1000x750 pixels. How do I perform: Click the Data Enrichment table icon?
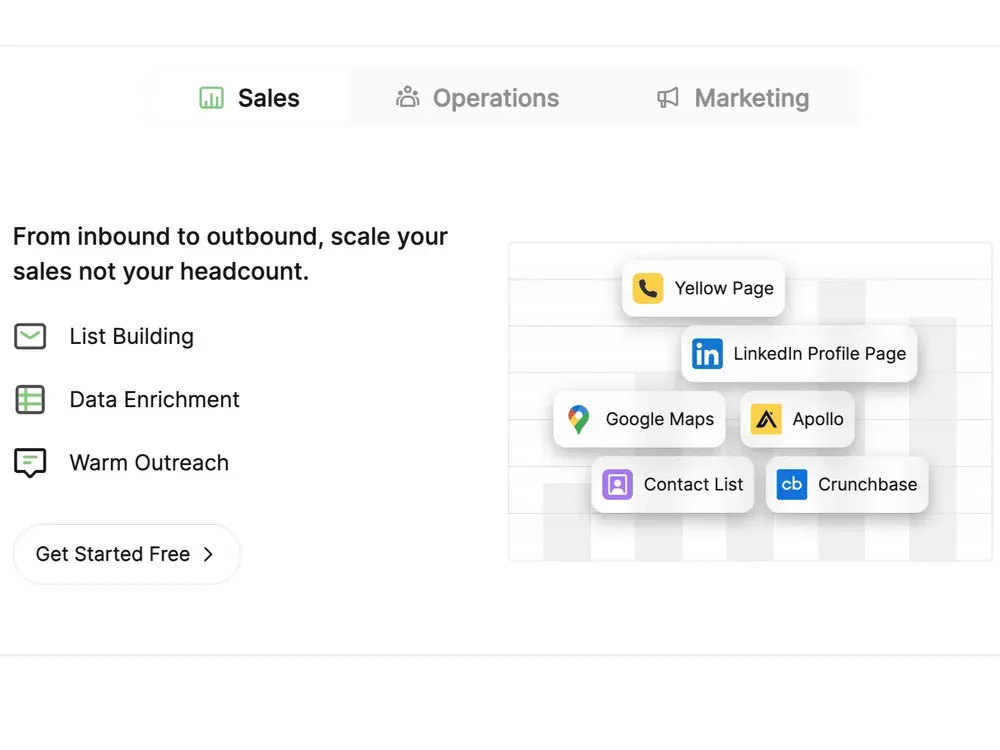click(x=30, y=399)
